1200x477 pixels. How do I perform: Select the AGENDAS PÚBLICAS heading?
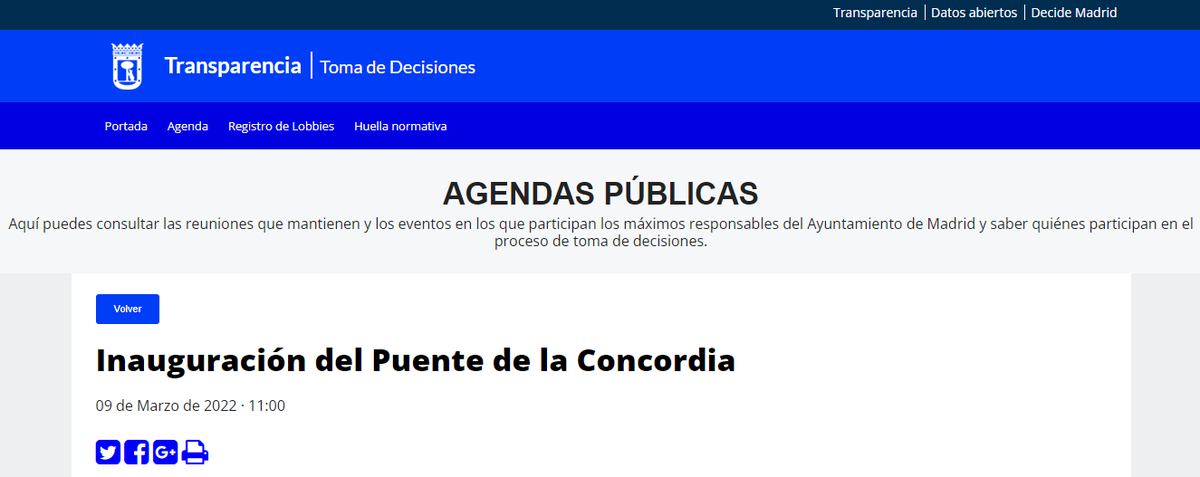pos(600,193)
